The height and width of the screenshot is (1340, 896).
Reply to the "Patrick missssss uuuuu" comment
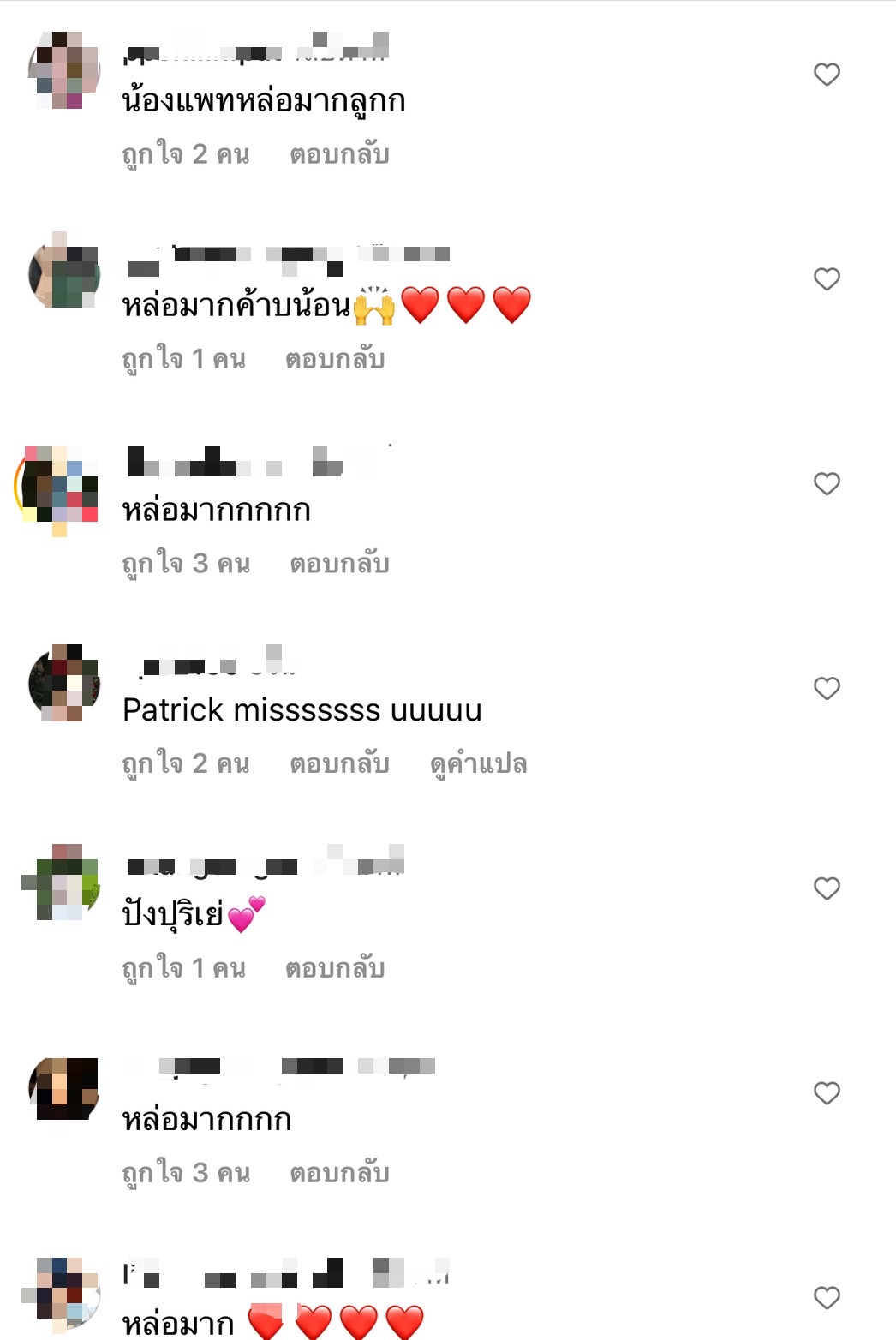339,764
